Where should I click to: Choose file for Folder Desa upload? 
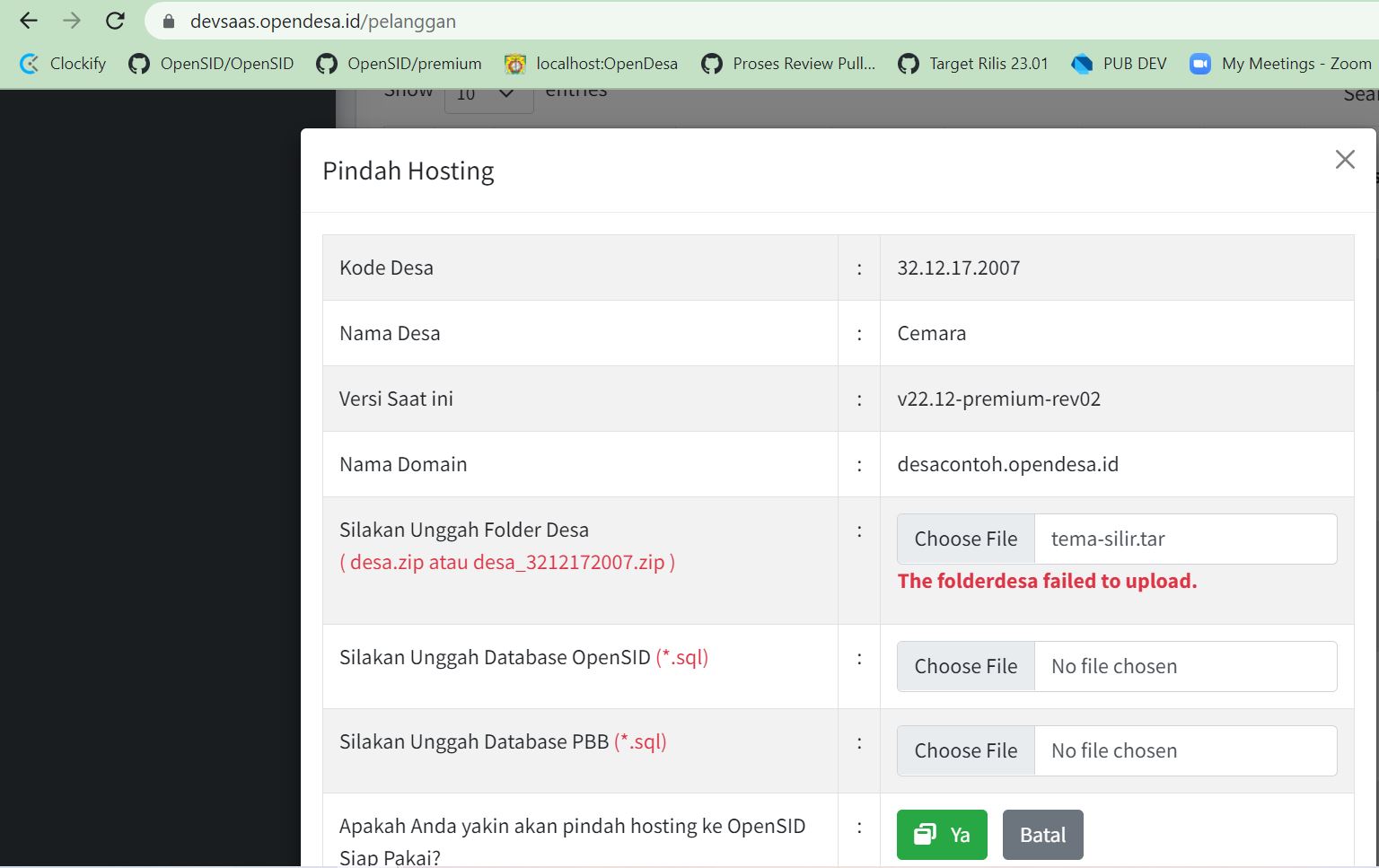click(x=964, y=538)
